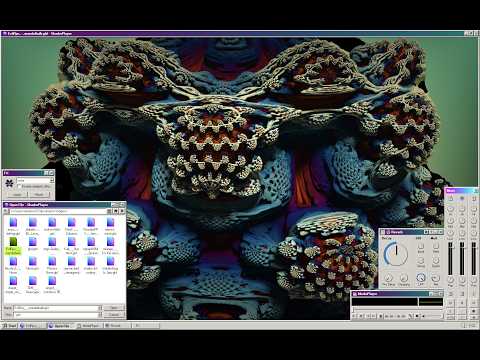The width and height of the screenshot is (480, 360).
Task: Click the Name field in OpenFile dialog
Action: point(56,308)
